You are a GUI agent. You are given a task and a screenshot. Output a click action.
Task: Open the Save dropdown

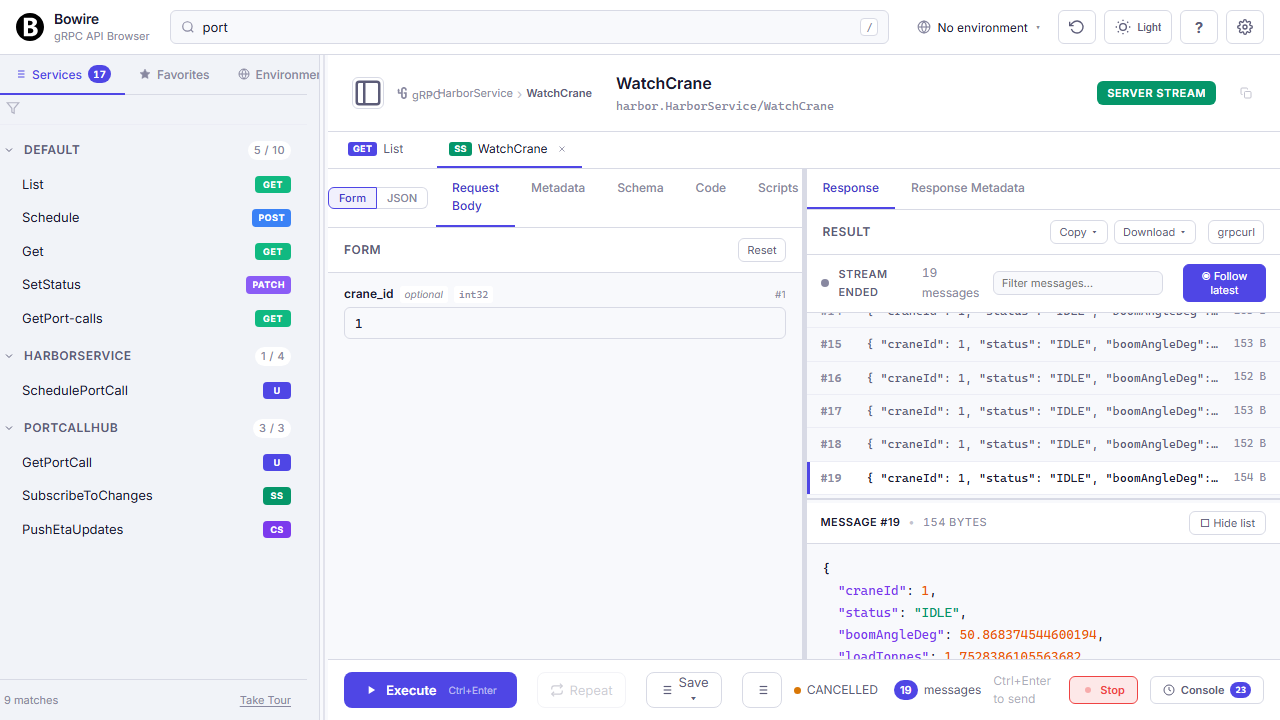[x=684, y=690]
